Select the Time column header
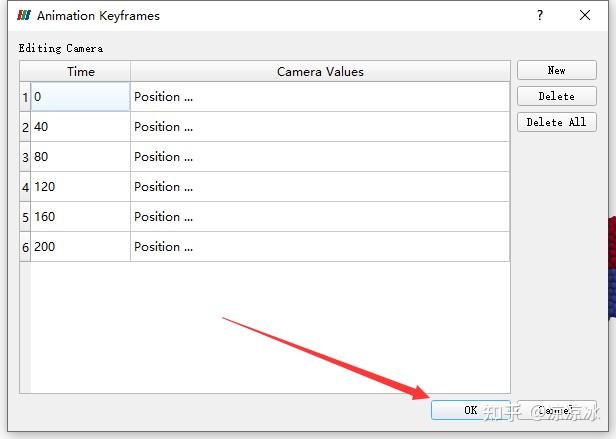616x439 pixels. click(x=80, y=72)
